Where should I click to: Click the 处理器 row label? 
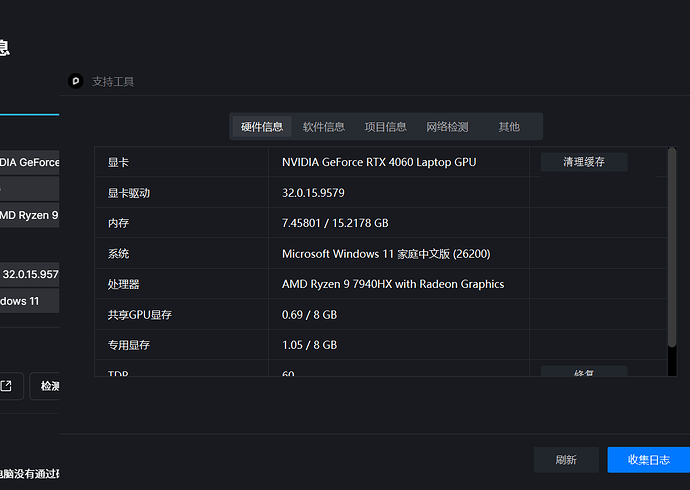124,284
